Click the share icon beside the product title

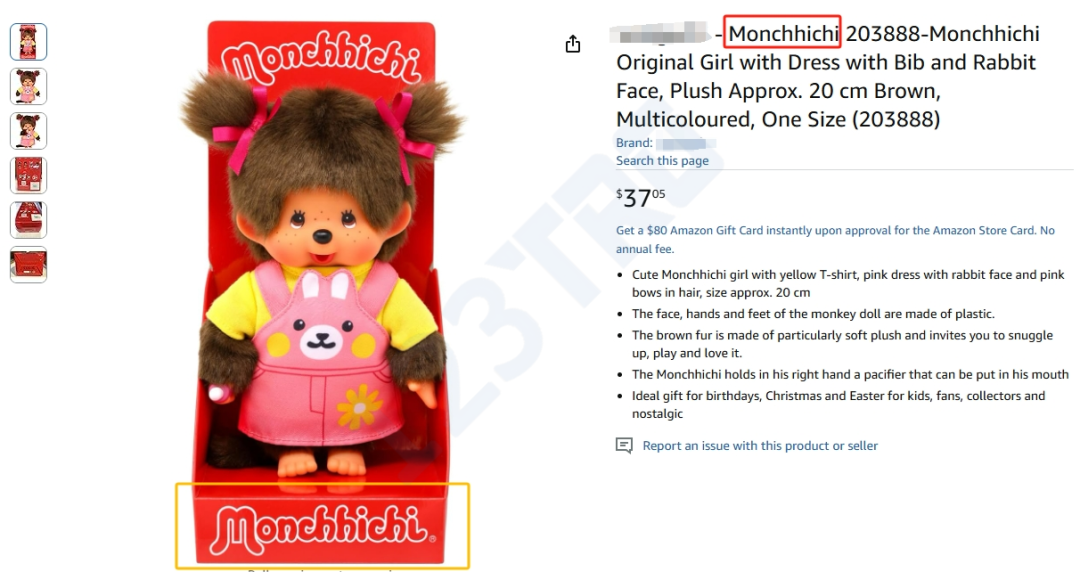pos(572,44)
